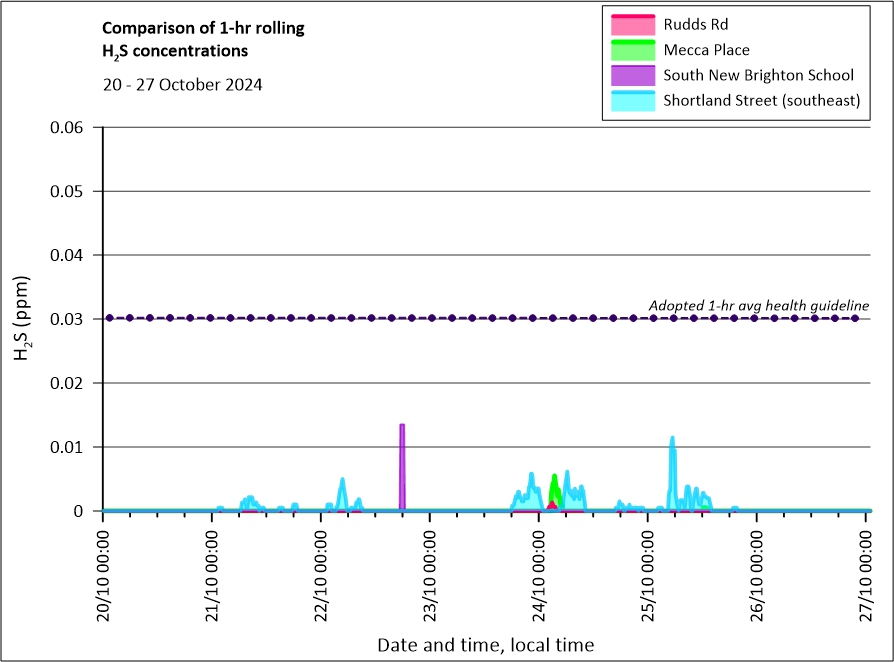
Task: Select the Rudds Rd legend label
Action: (698, 24)
